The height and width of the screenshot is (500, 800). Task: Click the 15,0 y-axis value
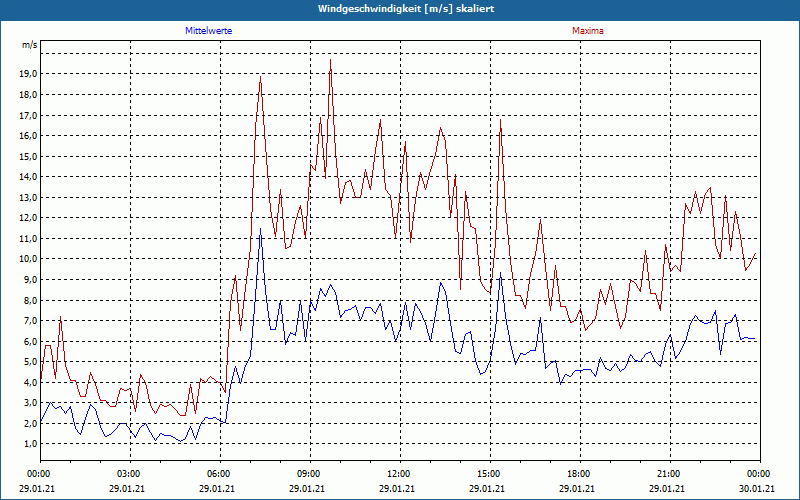point(28,157)
